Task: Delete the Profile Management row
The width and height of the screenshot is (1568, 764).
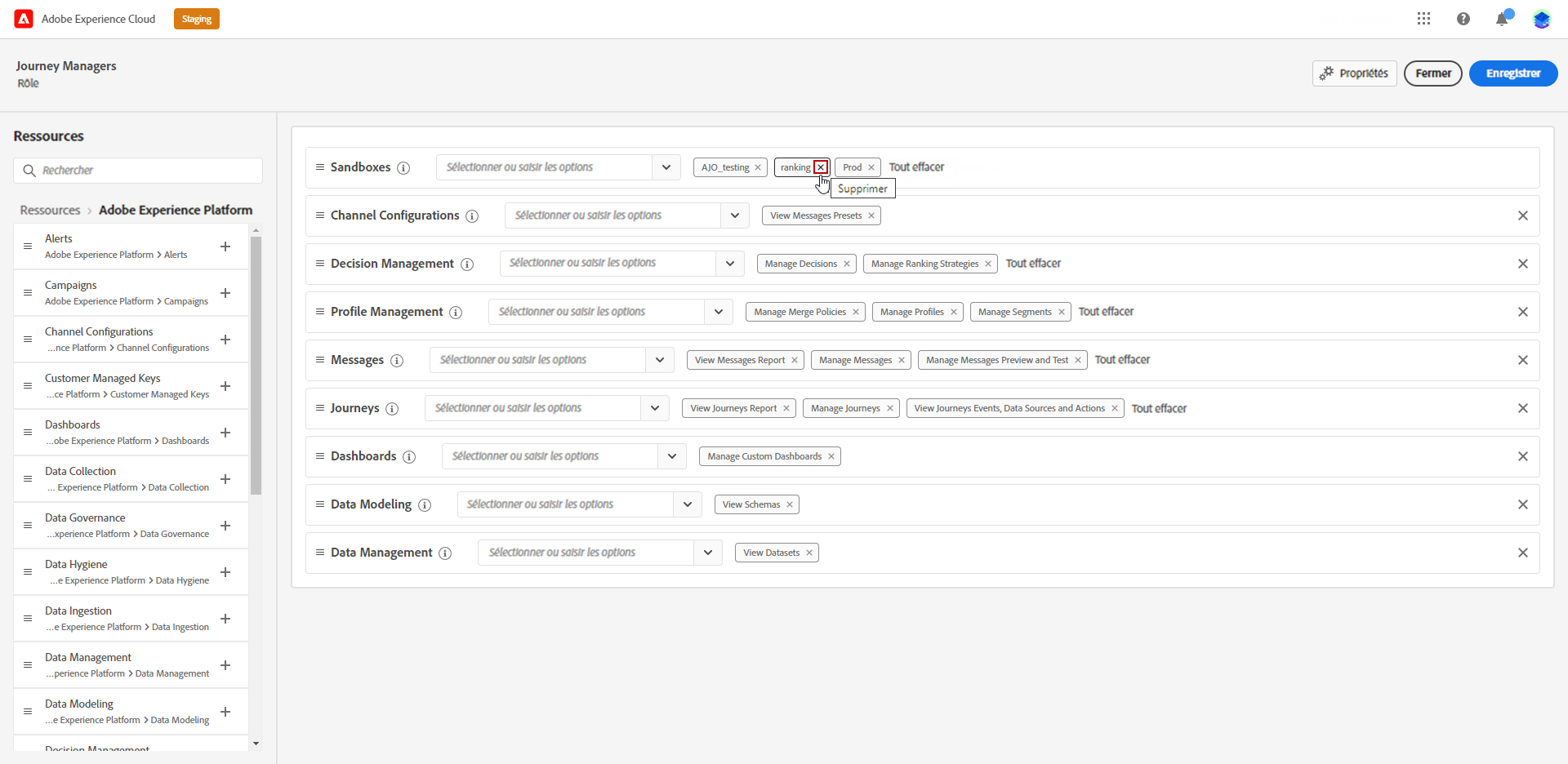Action: (1523, 312)
